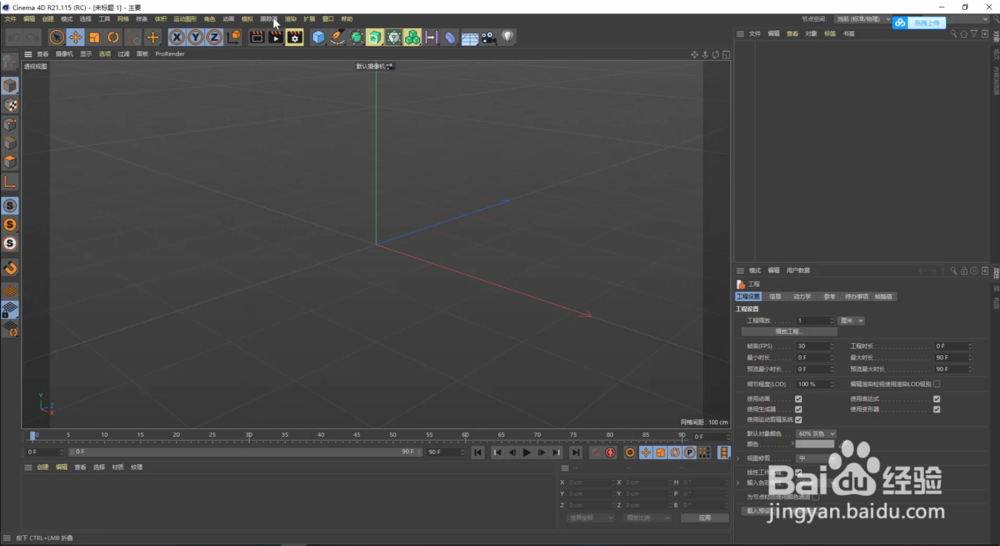Open the ProRender viewport menu
This screenshot has height=546, width=1000.
pyautogui.click(x=170, y=54)
